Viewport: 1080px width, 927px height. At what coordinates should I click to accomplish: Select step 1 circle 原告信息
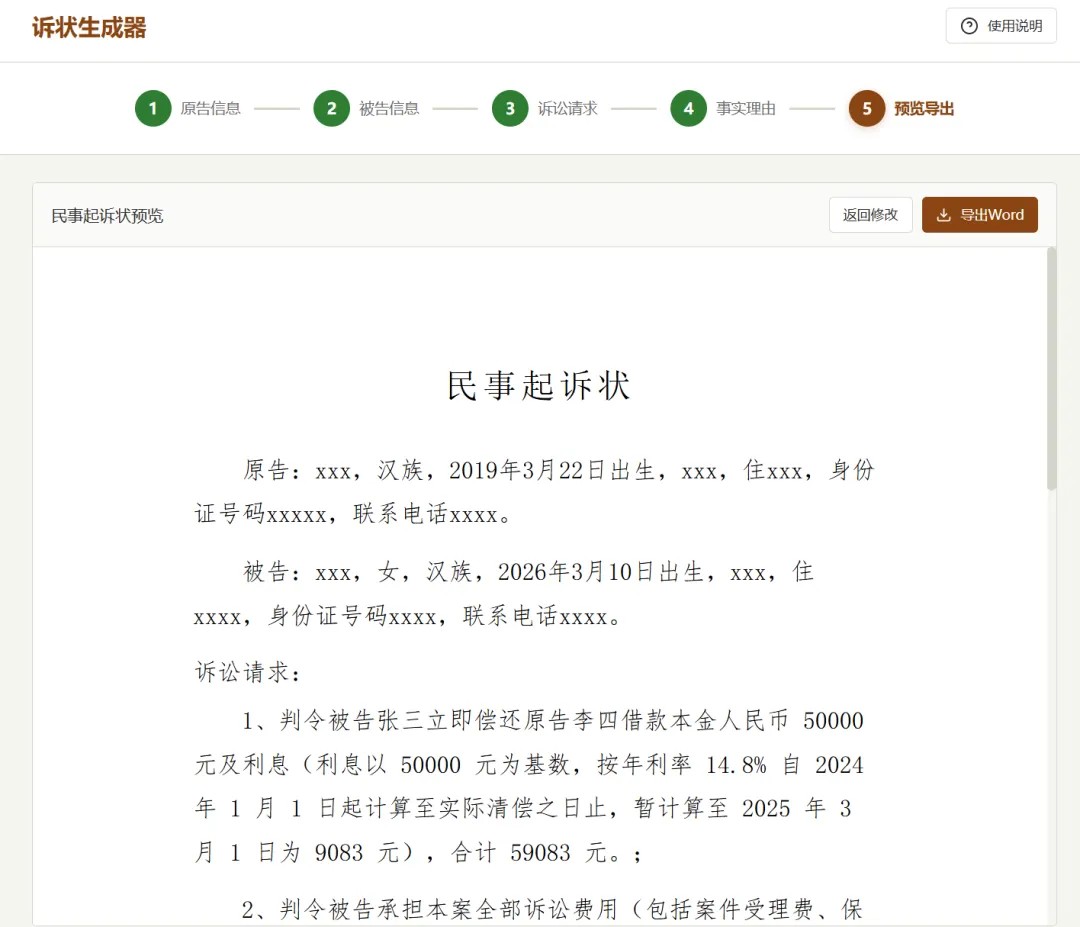153,108
